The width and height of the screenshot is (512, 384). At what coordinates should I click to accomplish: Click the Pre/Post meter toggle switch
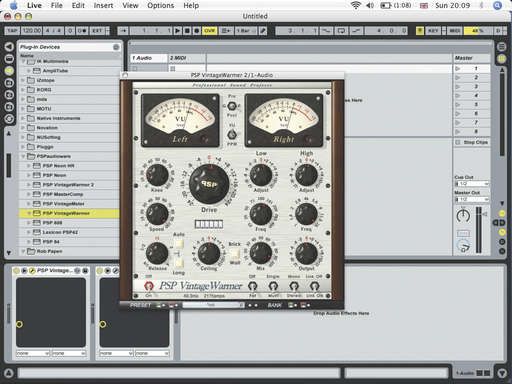tap(232, 106)
